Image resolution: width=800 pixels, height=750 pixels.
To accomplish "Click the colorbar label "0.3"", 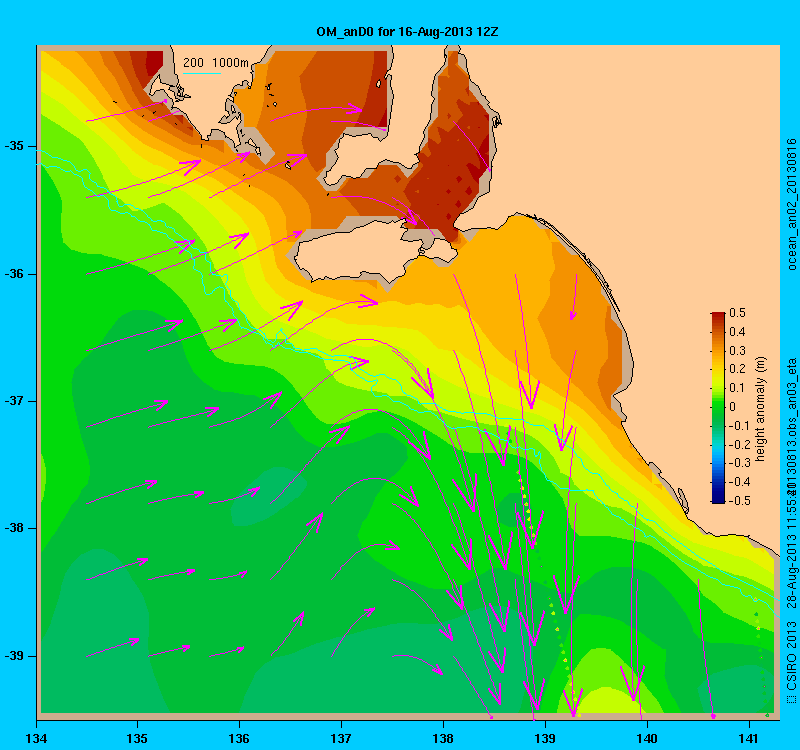I will tap(737, 351).
